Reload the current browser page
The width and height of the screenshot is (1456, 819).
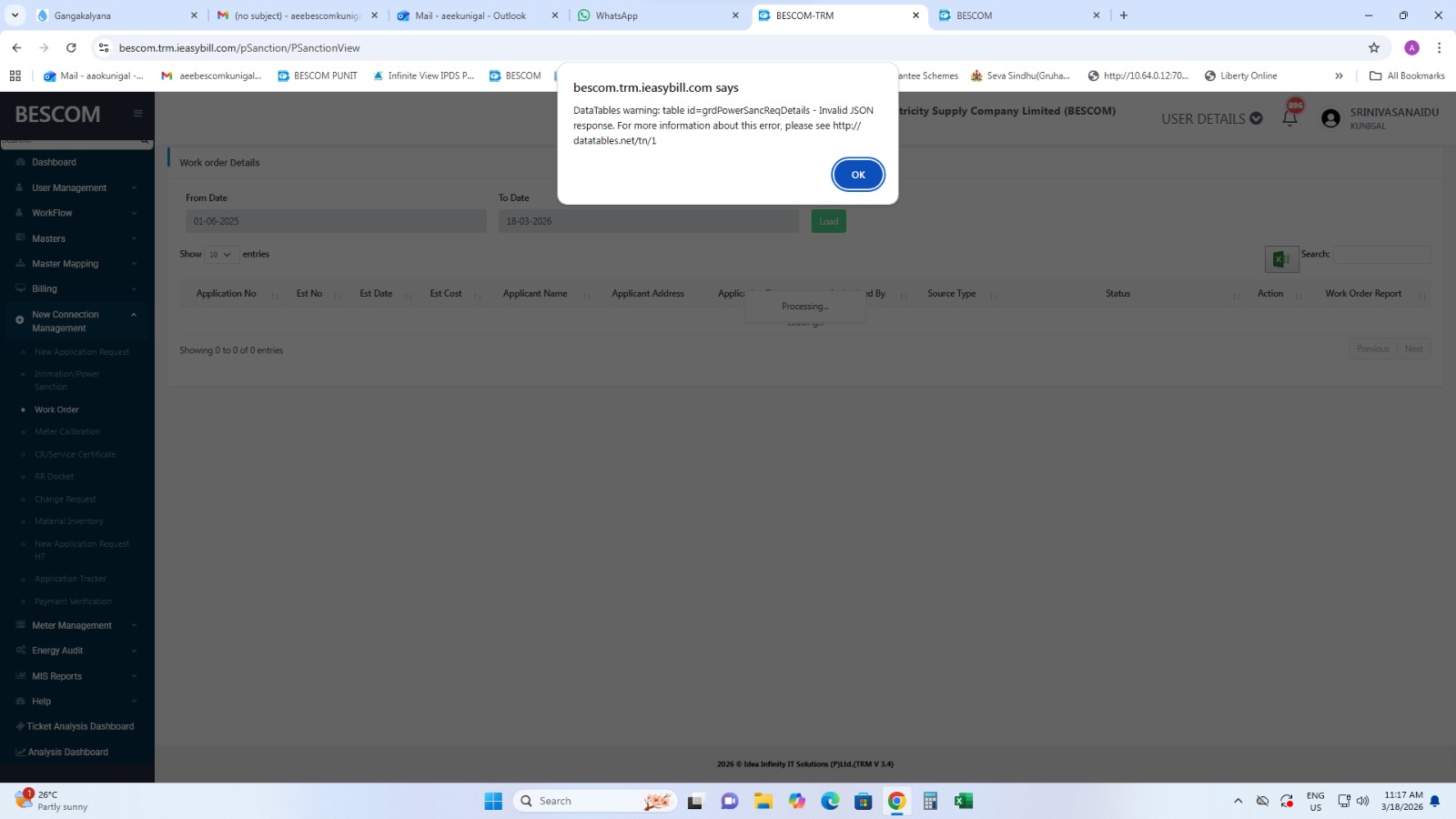point(71,47)
